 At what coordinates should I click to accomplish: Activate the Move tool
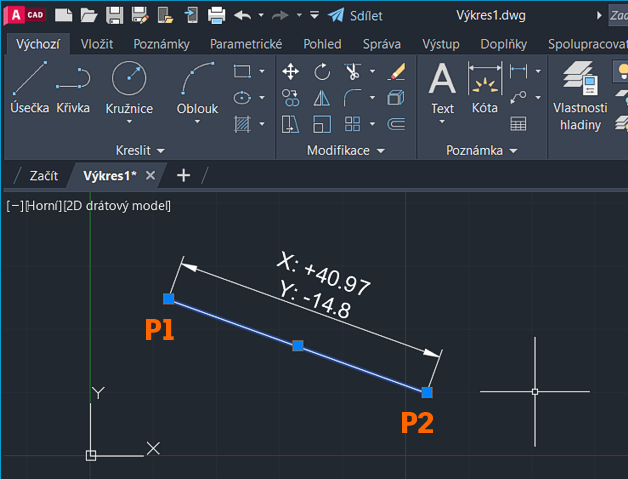tap(290, 72)
